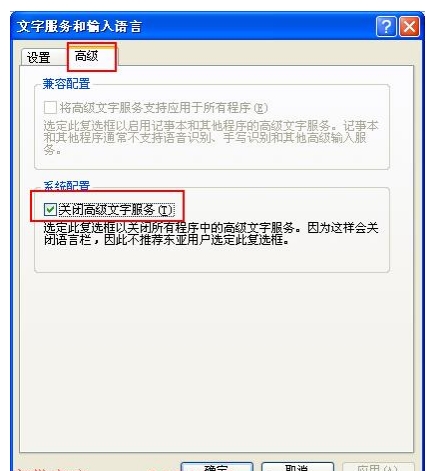This screenshot has width=427, height=471.
Task: Click the question mark help button
Action: coord(386,26)
